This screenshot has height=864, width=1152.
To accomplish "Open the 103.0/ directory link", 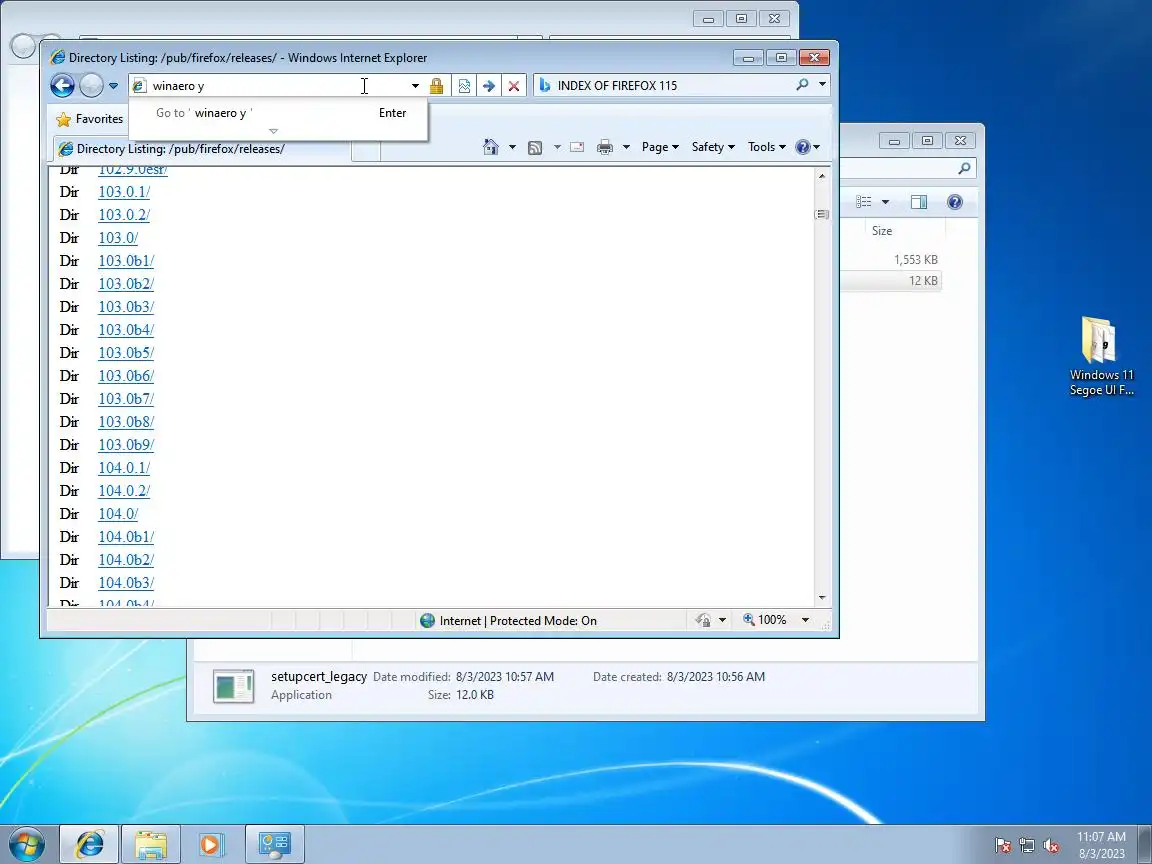I will [118, 238].
